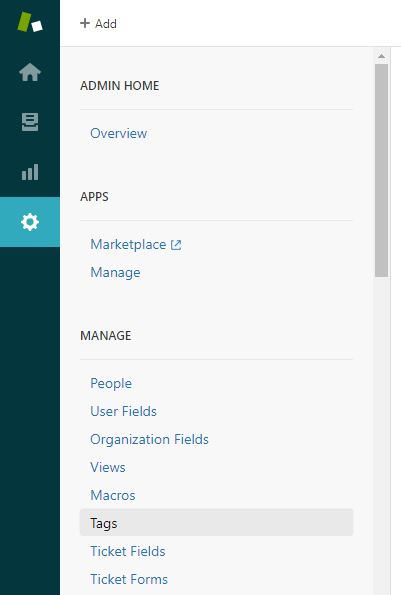
Task: Open the People settings page
Action: tap(111, 383)
